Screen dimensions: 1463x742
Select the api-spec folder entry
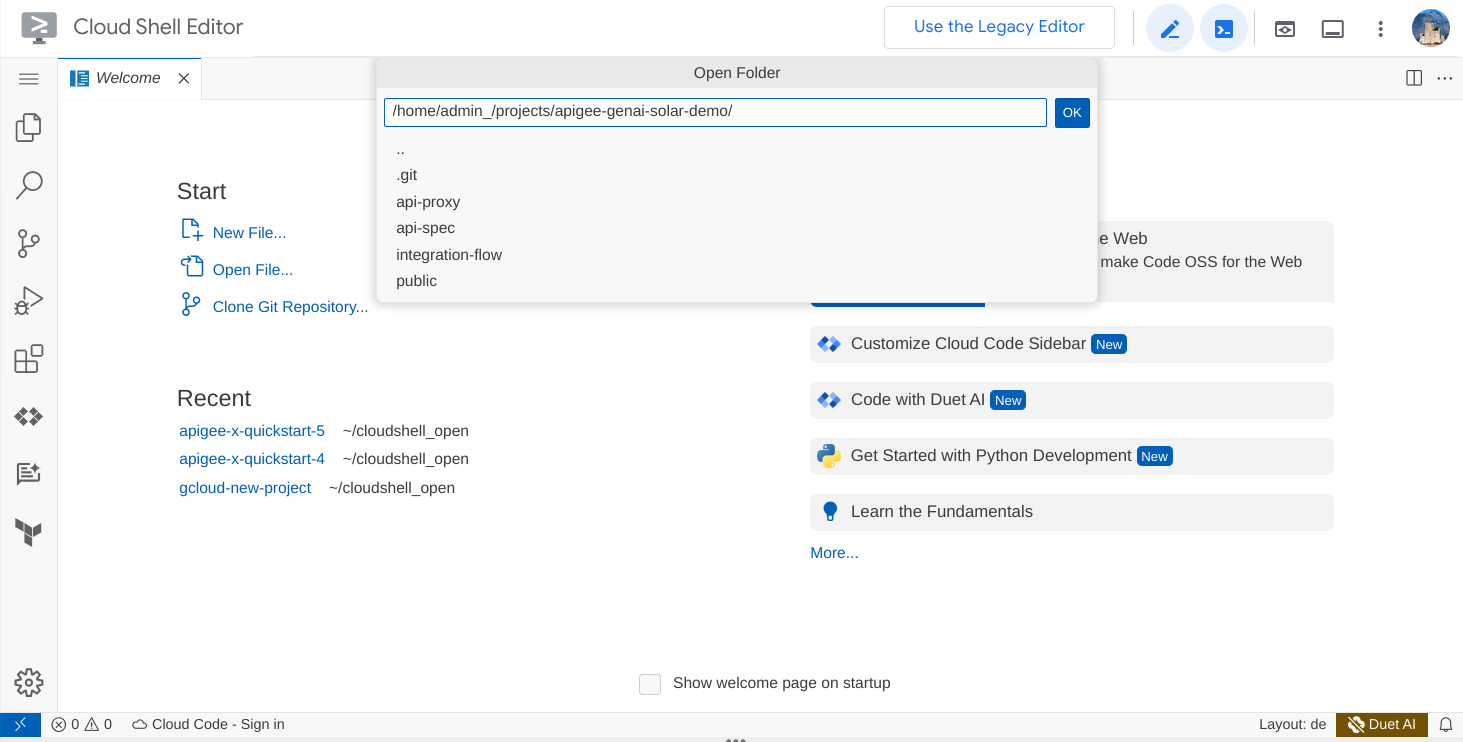737,228
